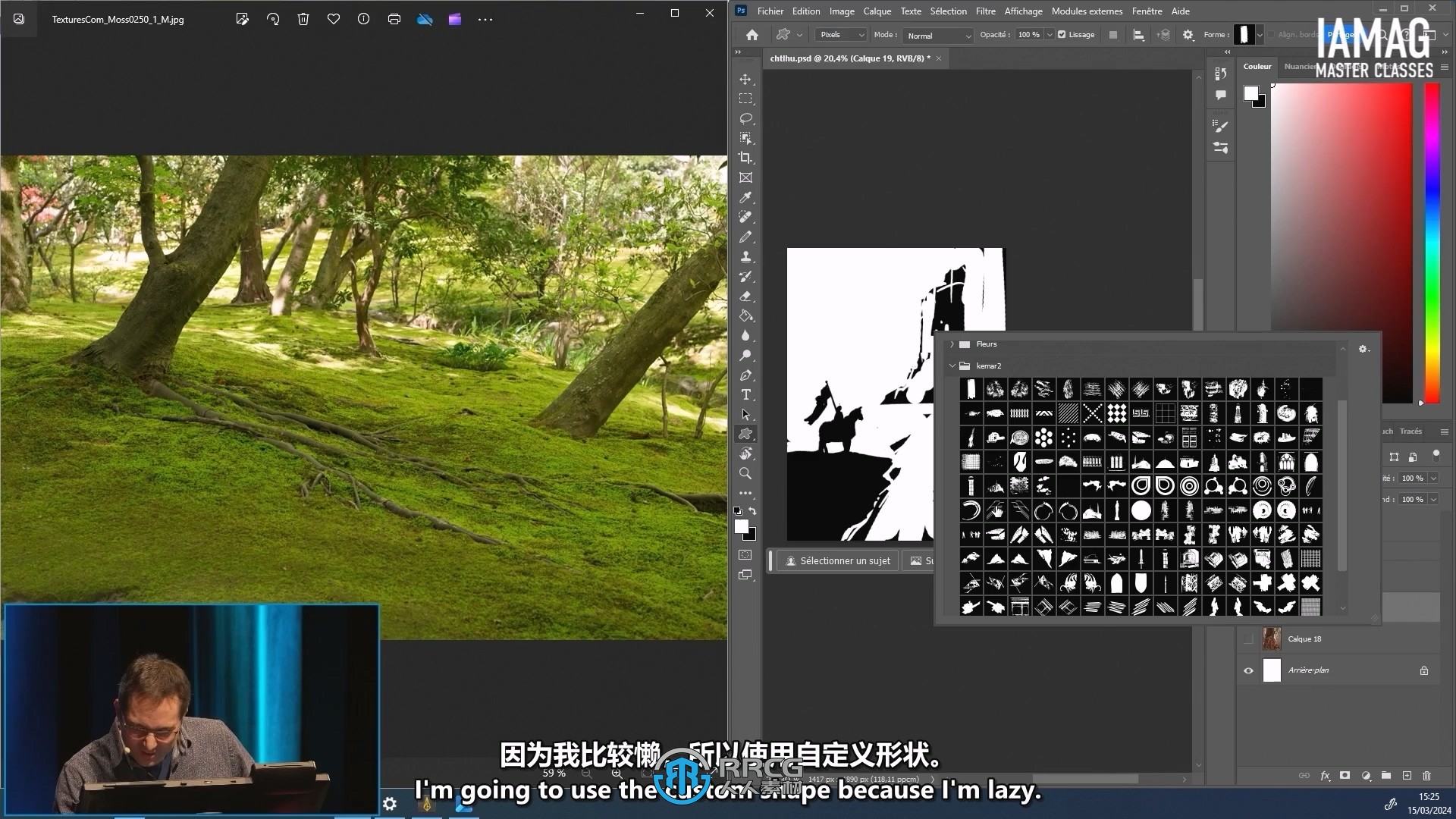
Task: Select the History Brush tool
Action: (745, 276)
